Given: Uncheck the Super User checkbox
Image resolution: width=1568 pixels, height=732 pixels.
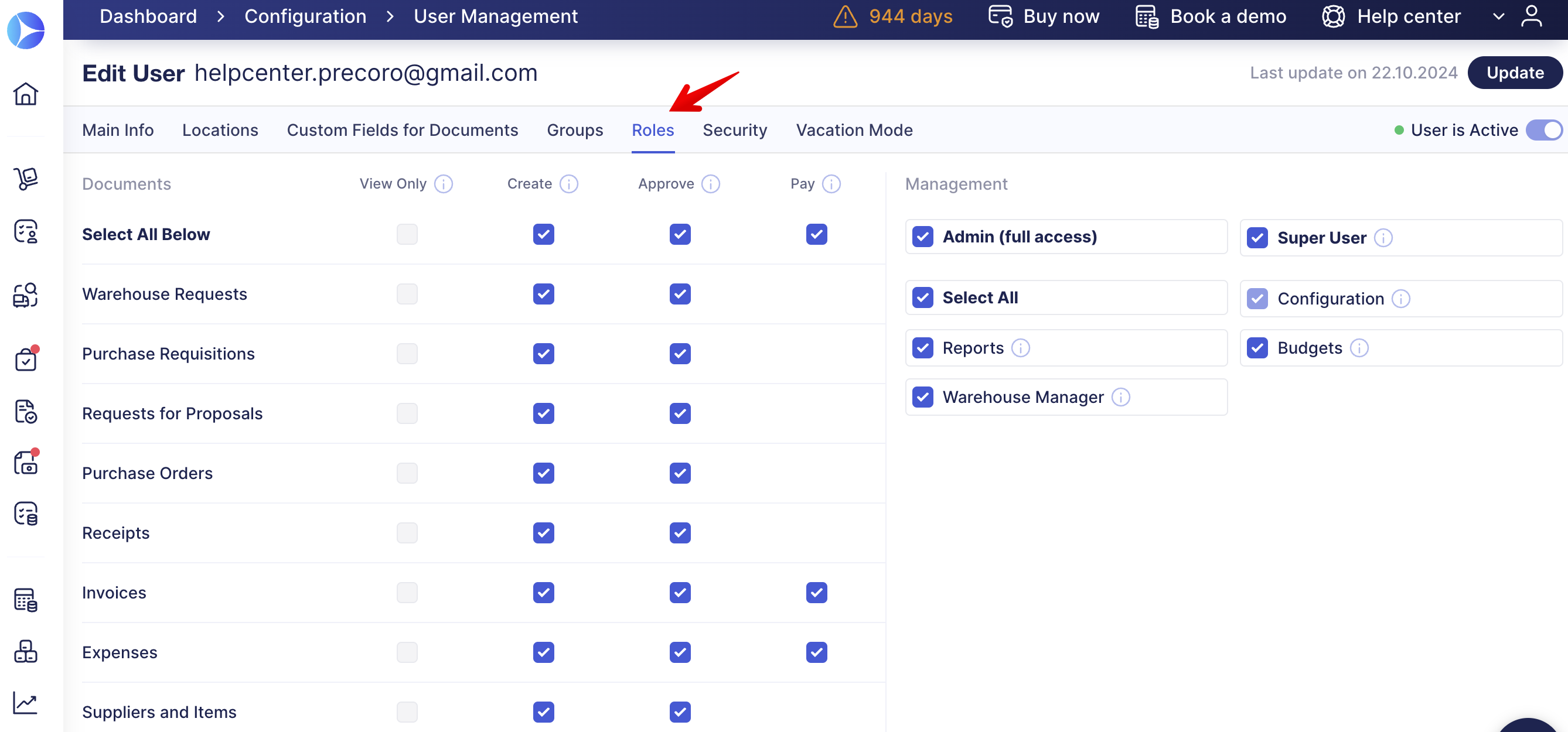Looking at the screenshot, I should tap(1257, 238).
